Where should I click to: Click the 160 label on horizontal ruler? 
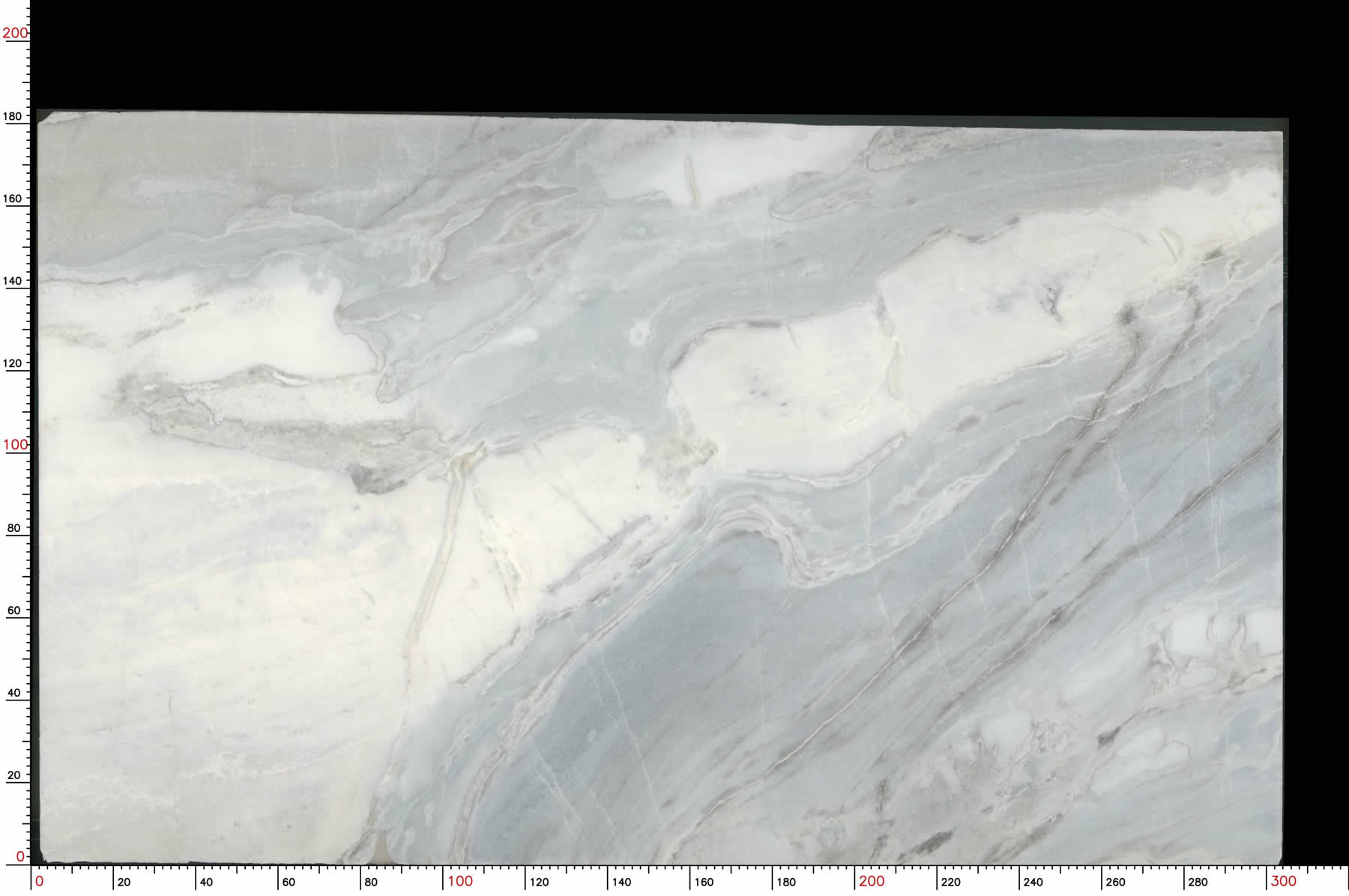(x=704, y=883)
